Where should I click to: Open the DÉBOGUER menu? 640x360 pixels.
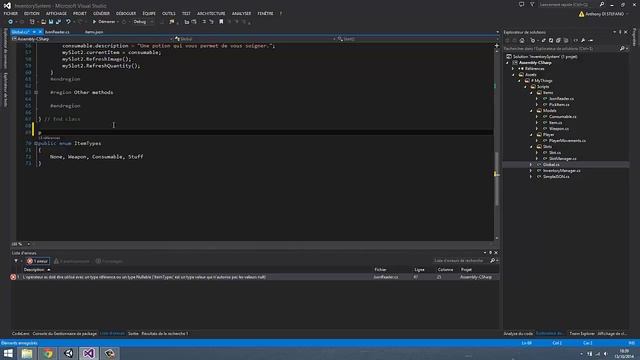pos(126,13)
